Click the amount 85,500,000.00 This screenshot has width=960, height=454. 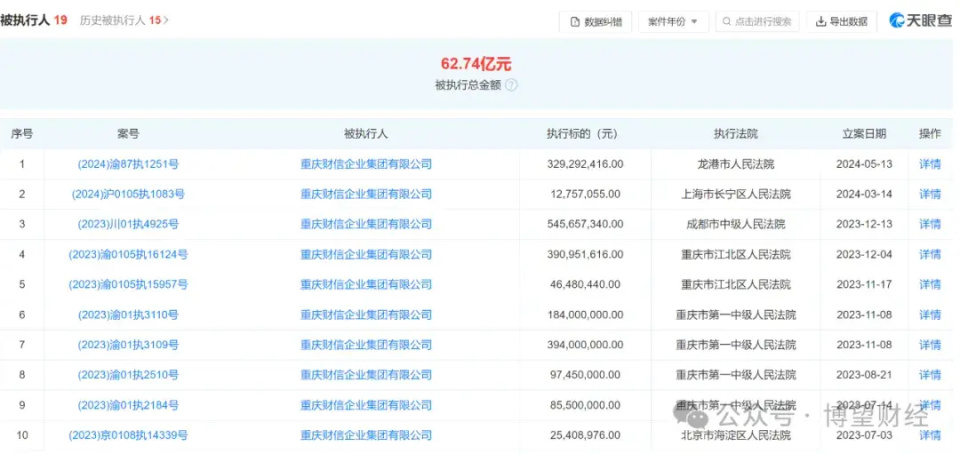coord(585,405)
